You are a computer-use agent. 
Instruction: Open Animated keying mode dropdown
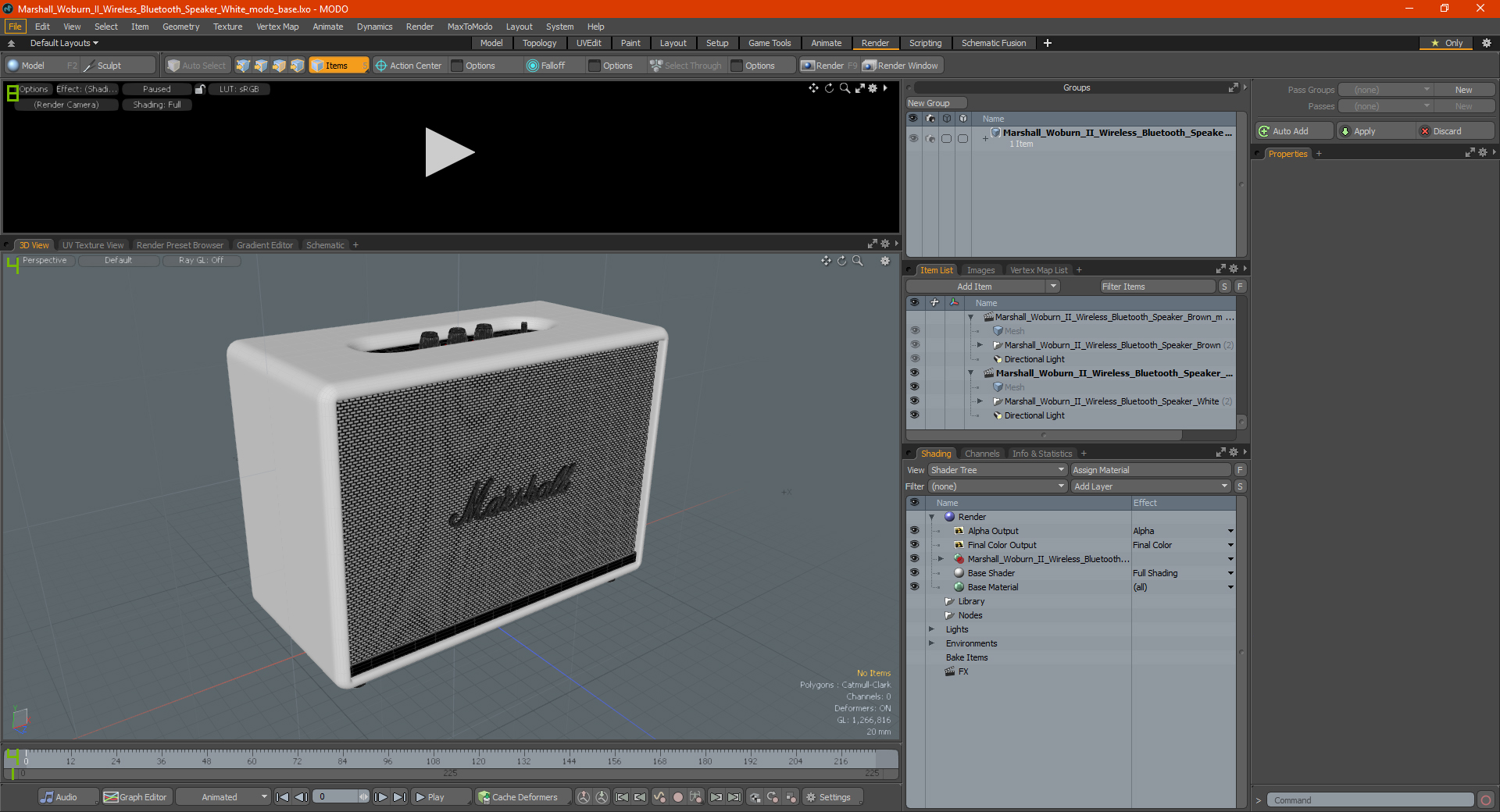[223, 797]
